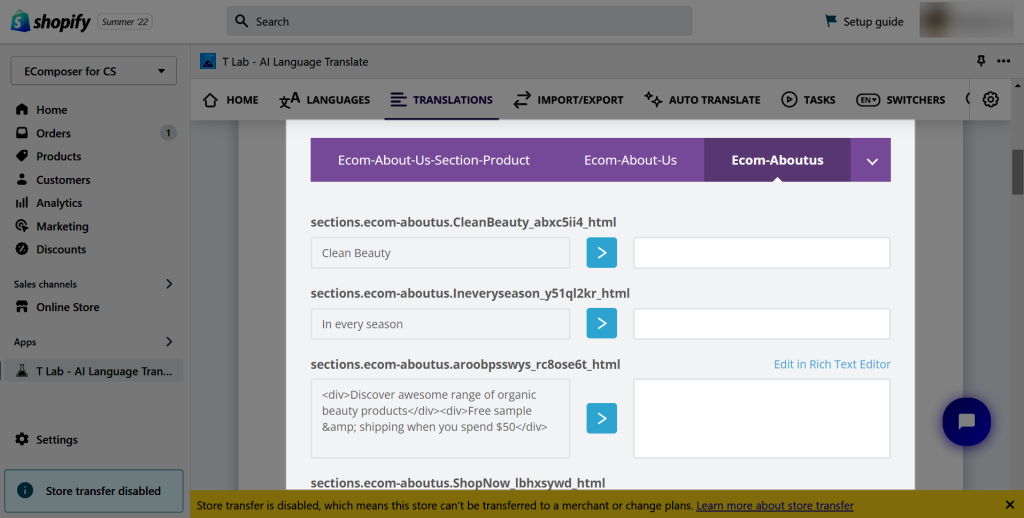Screen dimensions: 1024x518
Task: Click the T Lab flask icon in sidebar
Action: tap(22, 370)
